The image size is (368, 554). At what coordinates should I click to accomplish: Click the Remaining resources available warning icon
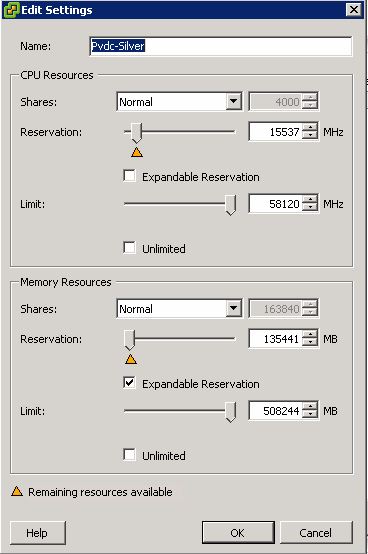tap(17, 491)
